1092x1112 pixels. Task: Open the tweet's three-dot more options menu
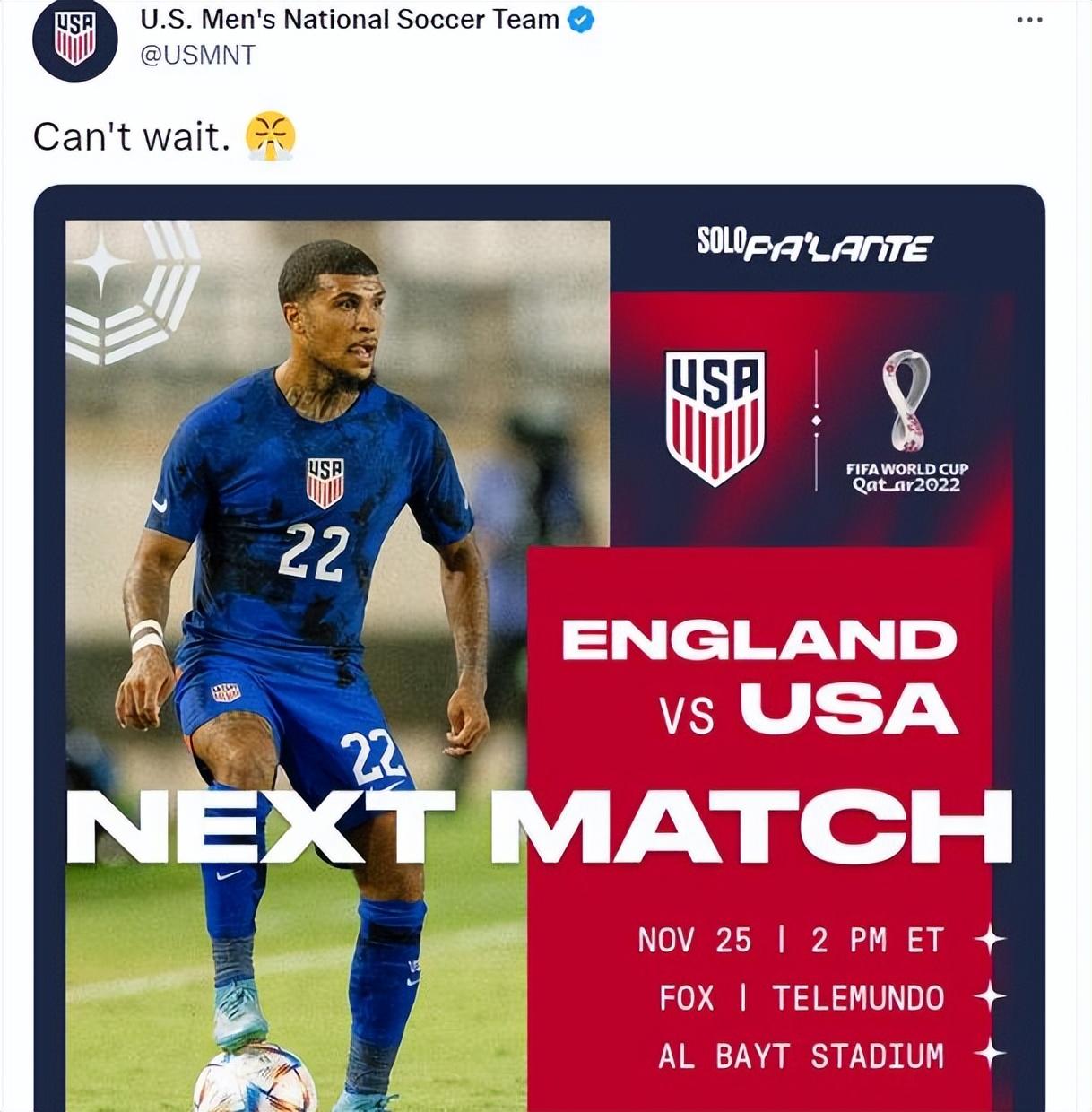(1029, 21)
